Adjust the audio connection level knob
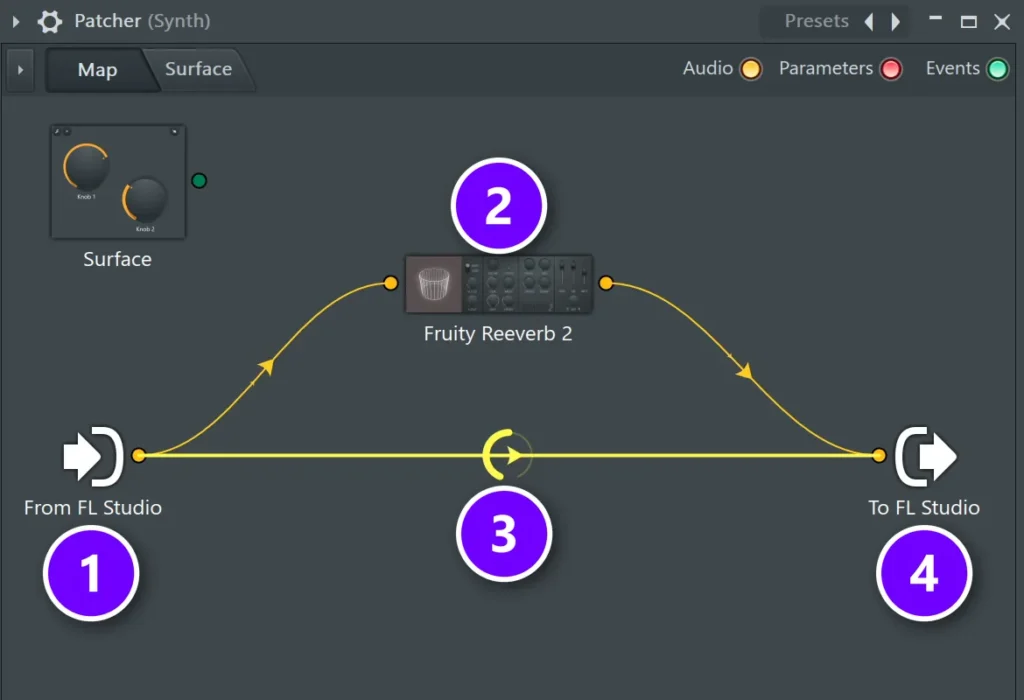Image resolution: width=1024 pixels, height=700 pixels. click(x=507, y=455)
